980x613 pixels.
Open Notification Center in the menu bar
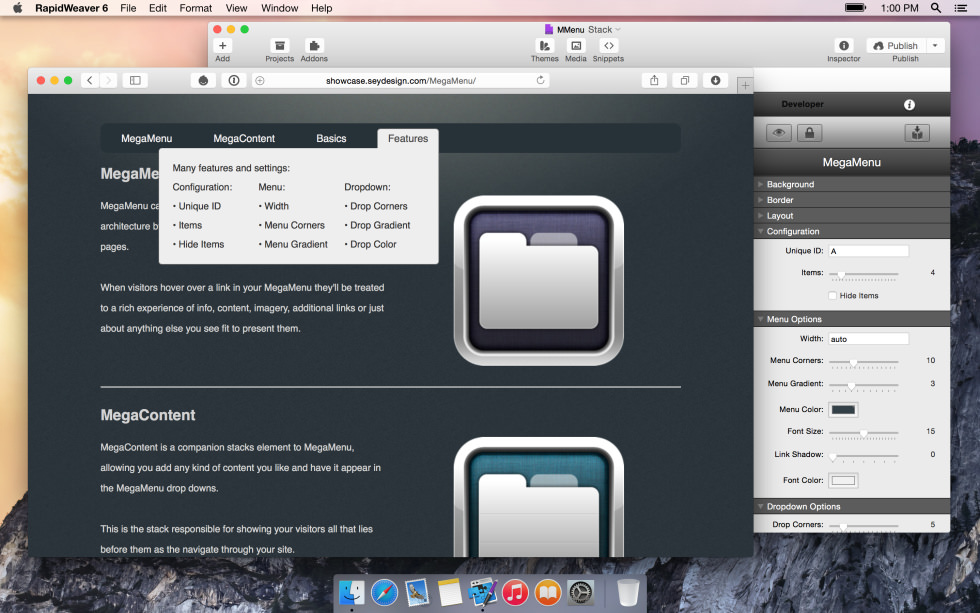pyautogui.click(x=961, y=8)
